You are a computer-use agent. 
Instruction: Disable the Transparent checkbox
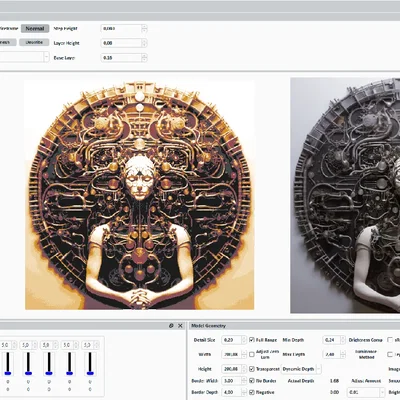click(252, 369)
